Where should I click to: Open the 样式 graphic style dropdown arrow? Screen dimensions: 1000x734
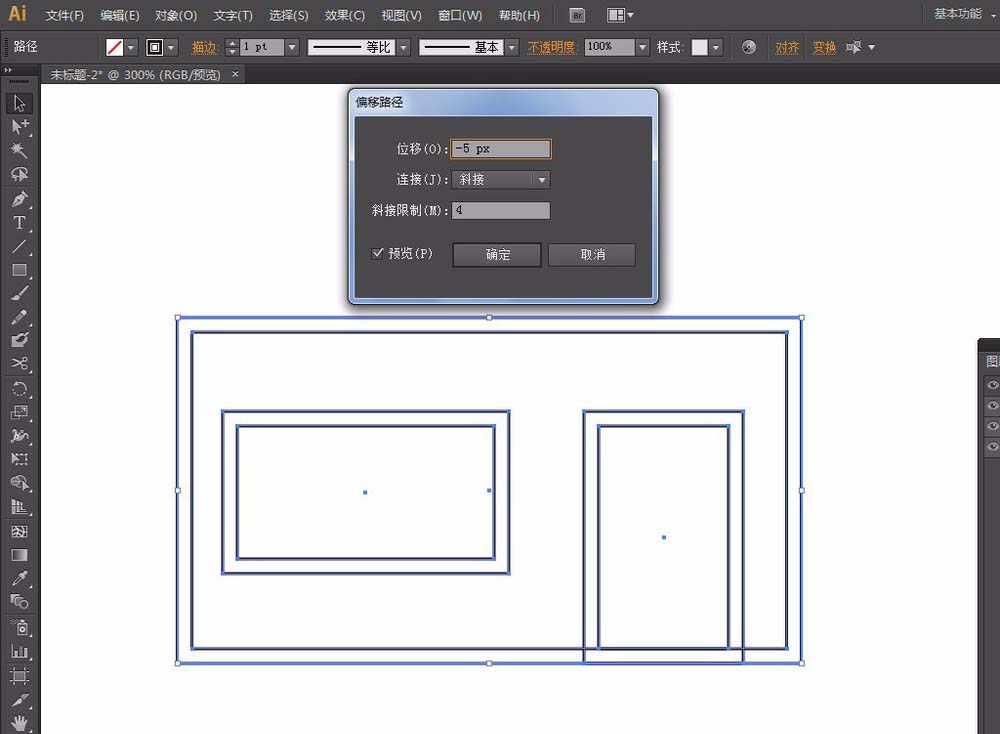[716, 47]
